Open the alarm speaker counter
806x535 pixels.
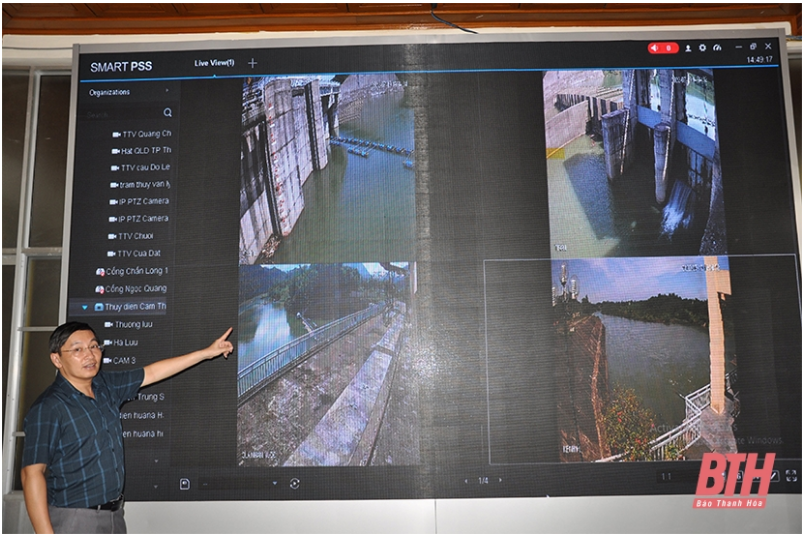point(663,48)
